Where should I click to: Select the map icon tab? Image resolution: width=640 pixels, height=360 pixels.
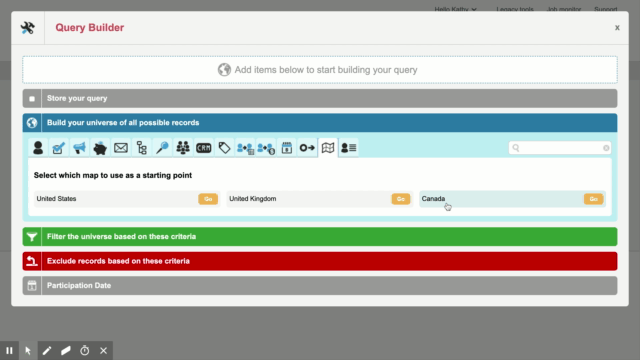pos(328,148)
